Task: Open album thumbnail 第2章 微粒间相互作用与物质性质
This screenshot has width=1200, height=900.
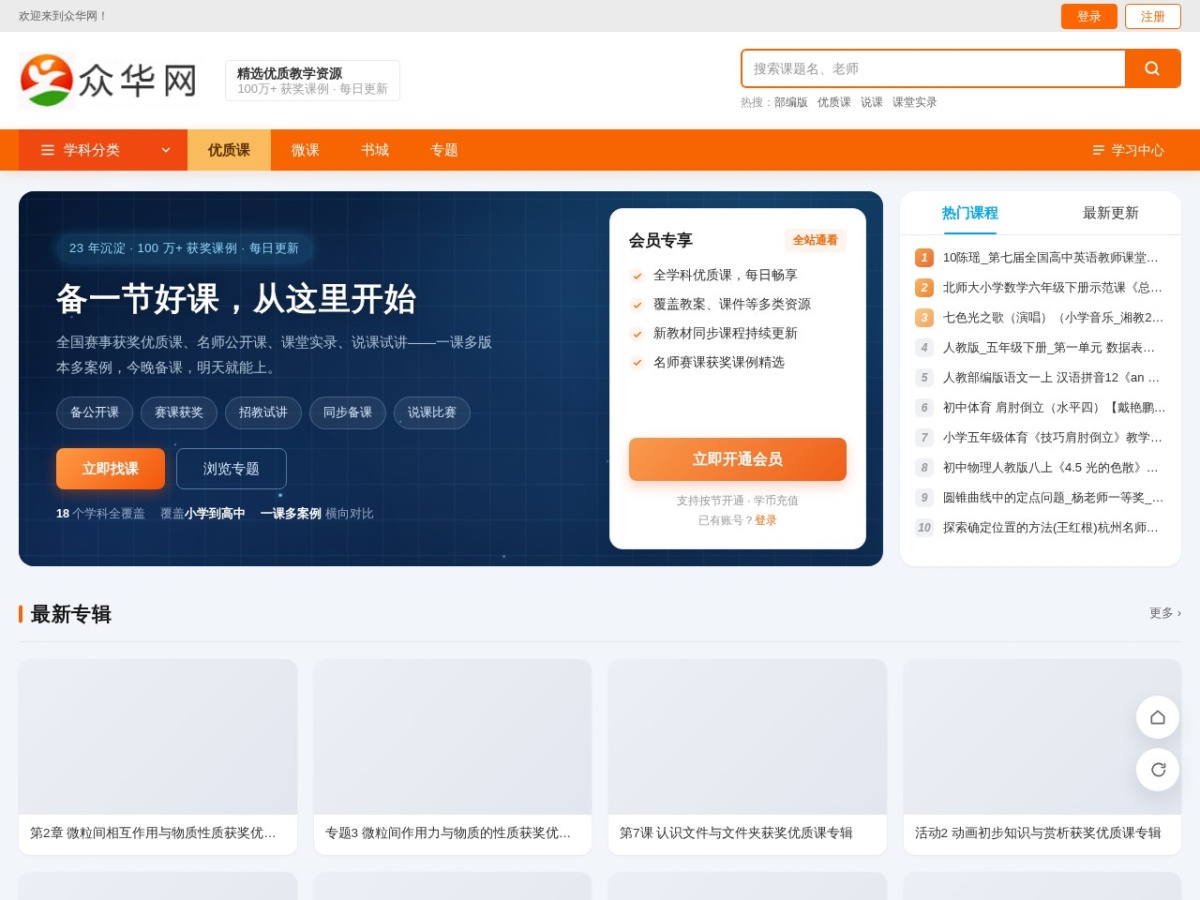Action: (x=158, y=737)
